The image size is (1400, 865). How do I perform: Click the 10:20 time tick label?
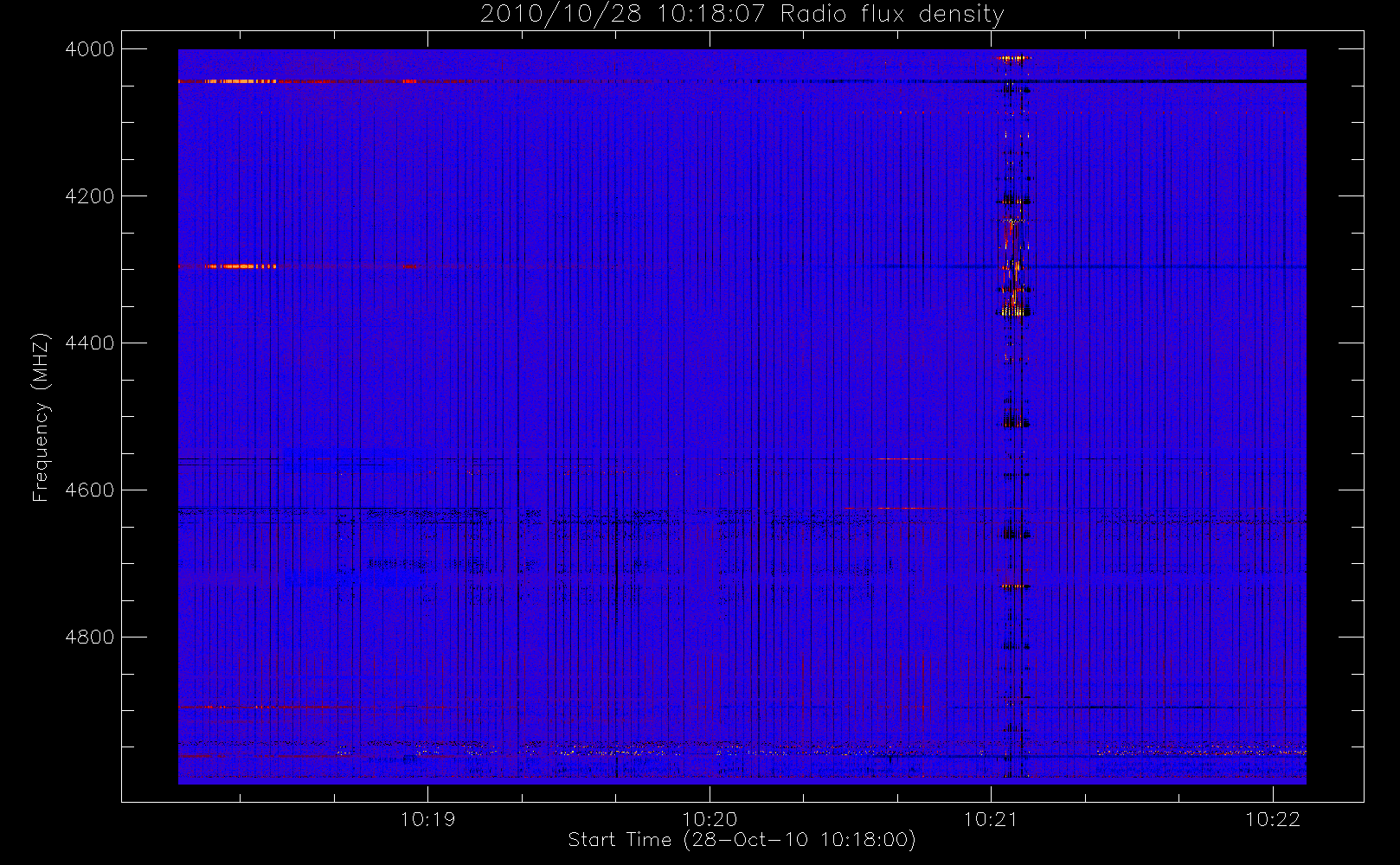710,819
